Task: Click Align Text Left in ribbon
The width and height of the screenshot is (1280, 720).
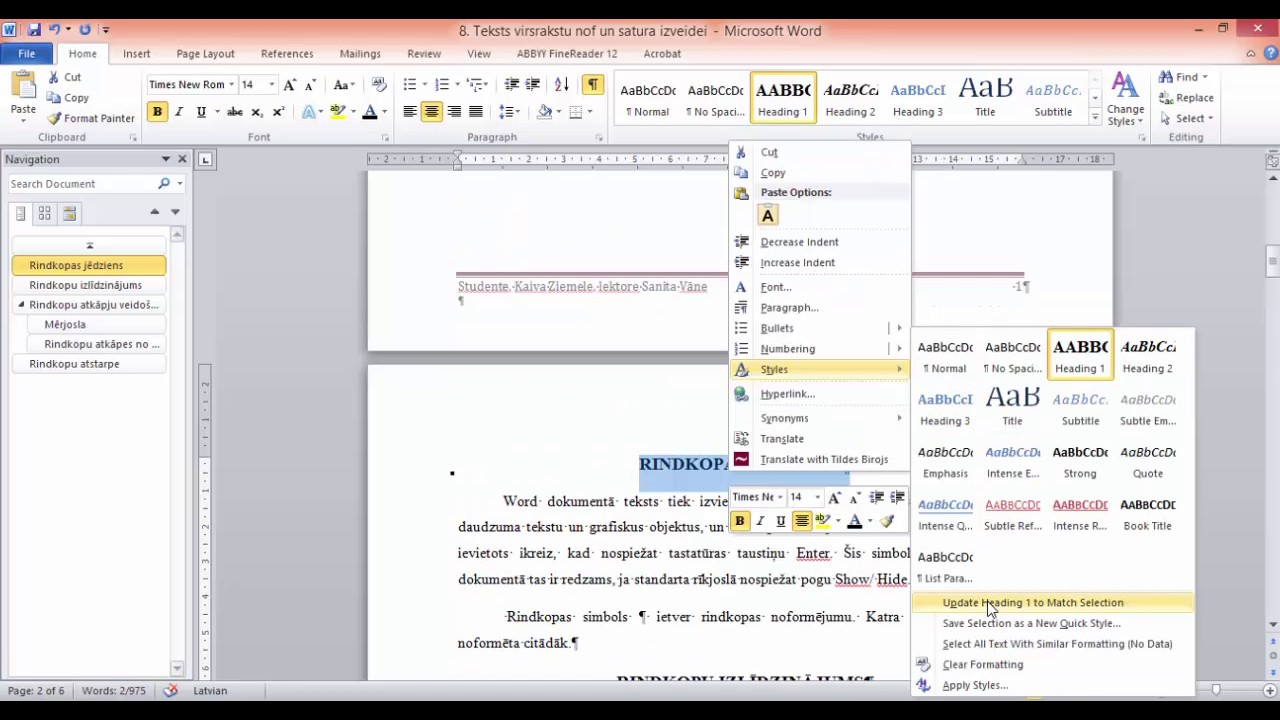Action: pyautogui.click(x=410, y=112)
